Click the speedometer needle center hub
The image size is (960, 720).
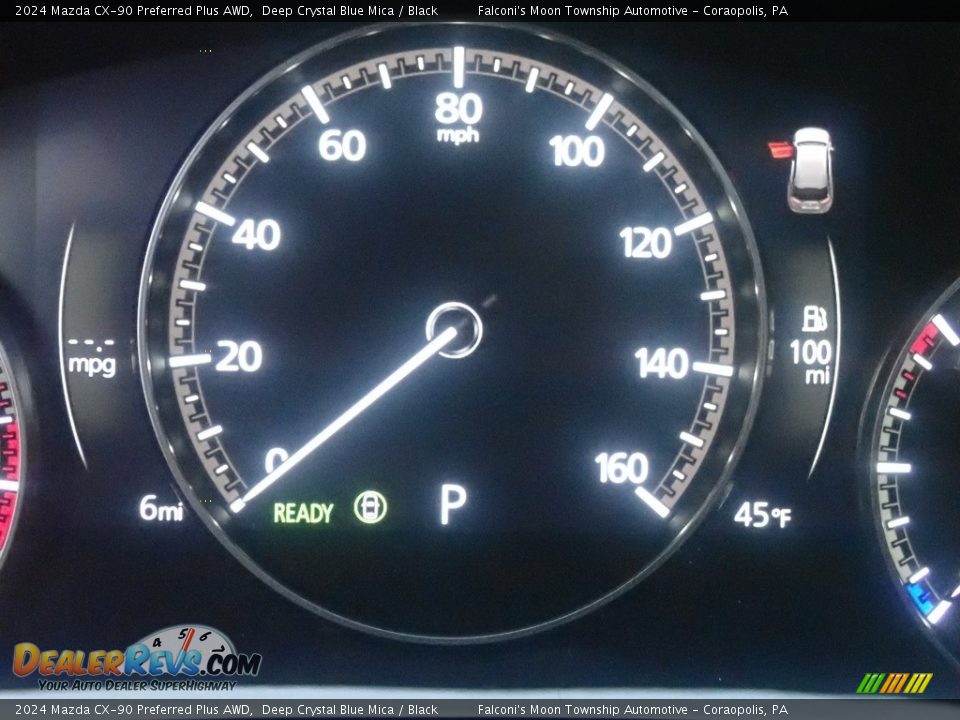(454, 330)
